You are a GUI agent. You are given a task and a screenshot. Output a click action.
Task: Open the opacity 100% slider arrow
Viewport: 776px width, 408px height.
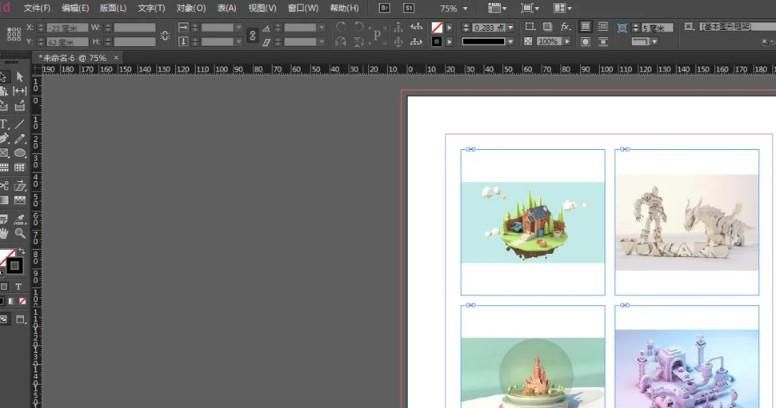pyautogui.click(x=567, y=42)
